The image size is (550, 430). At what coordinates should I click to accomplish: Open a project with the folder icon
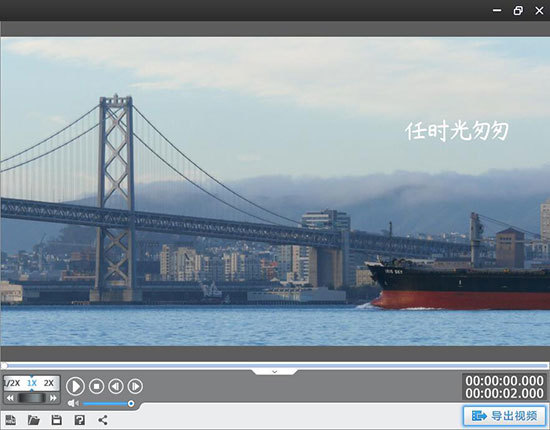tap(34, 420)
